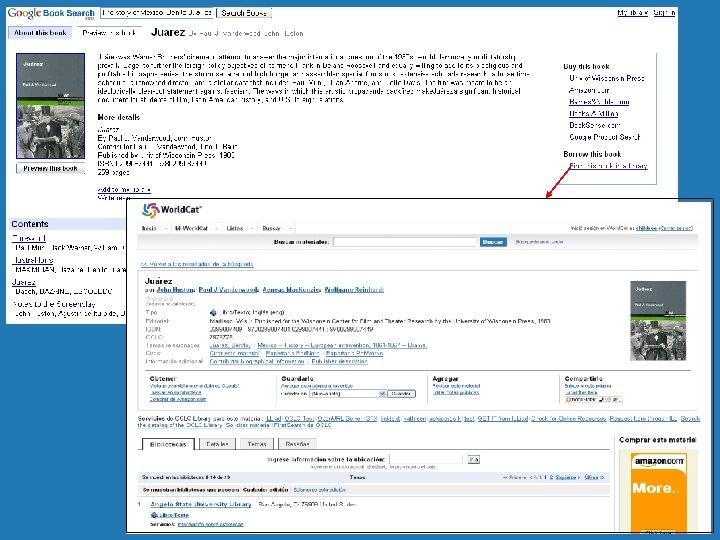
Task: Open the My library link
Action: click(x=632, y=12)
